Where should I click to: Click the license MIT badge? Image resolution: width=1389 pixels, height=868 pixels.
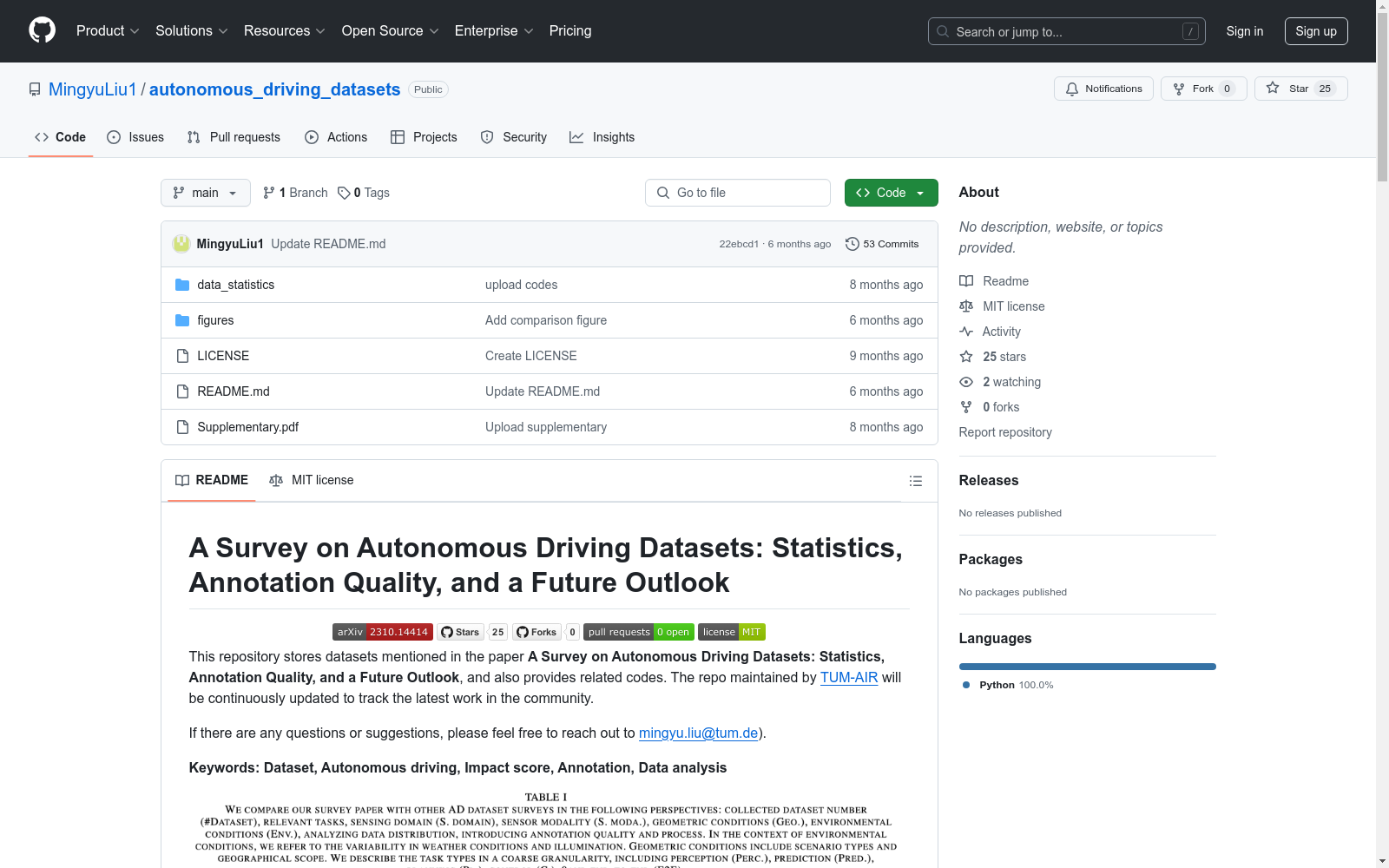[x=732, y=632]
